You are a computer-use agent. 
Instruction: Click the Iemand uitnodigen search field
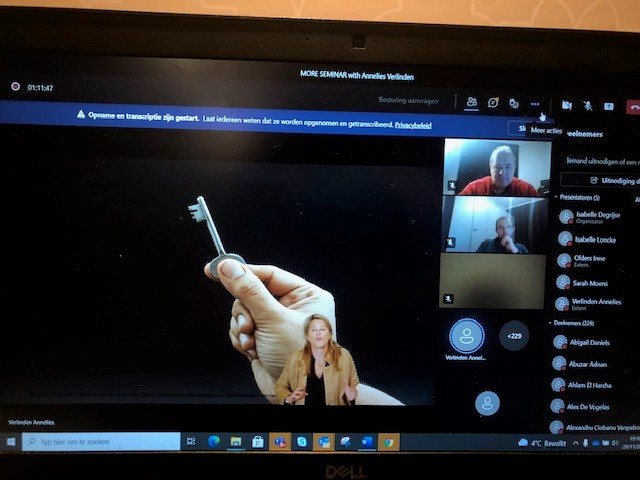(601, 161)
